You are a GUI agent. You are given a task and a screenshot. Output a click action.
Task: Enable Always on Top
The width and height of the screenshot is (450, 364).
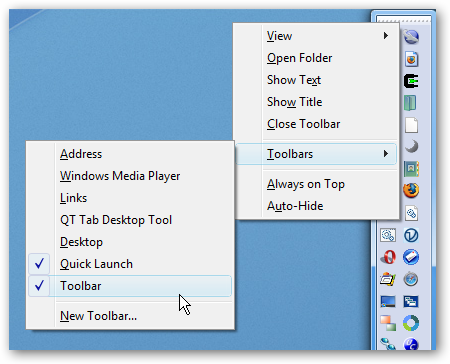316,184
